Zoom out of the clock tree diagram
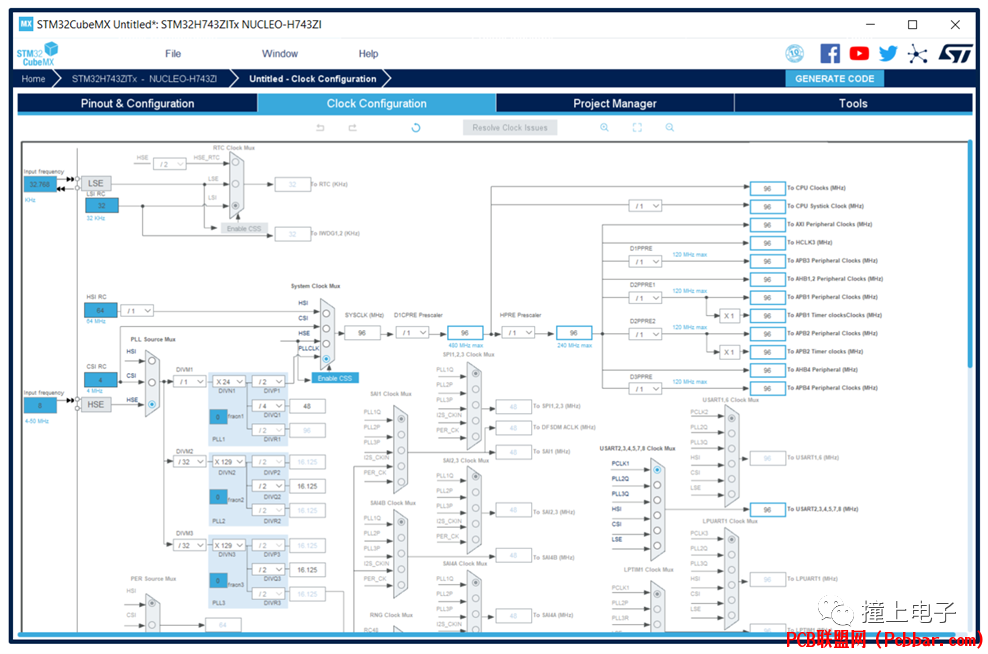 click(x=670, y=127)
